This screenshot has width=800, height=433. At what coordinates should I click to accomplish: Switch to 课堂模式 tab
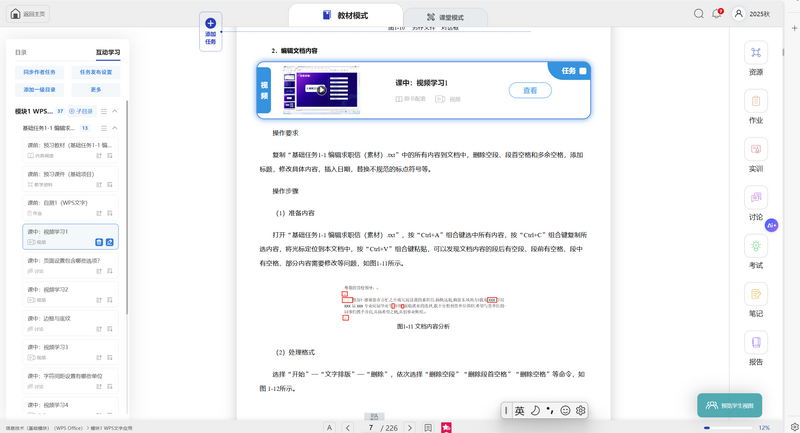click(445, 17)
